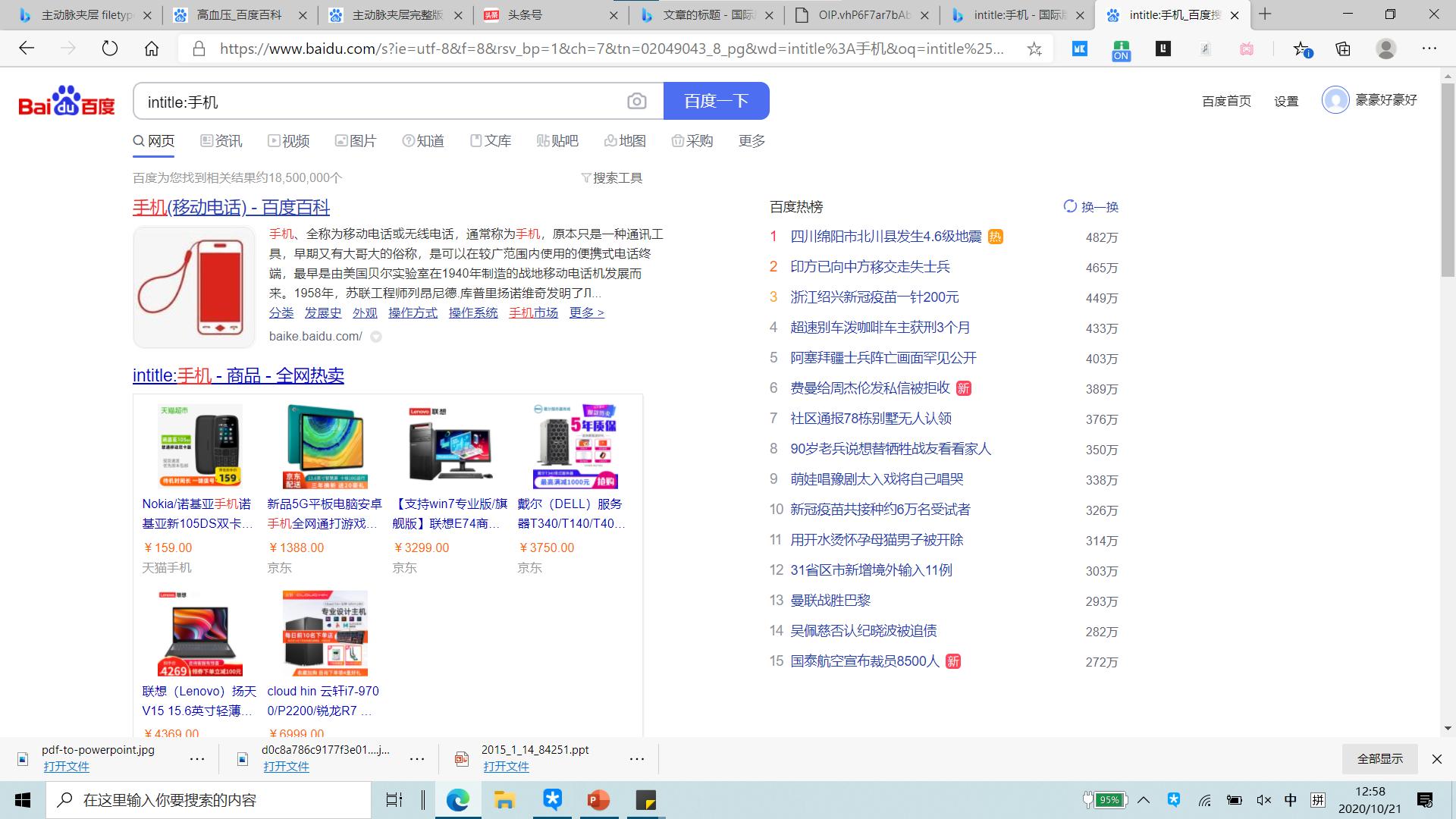
Task: Click the chevron next to baike.baidu.com
Action: pyautogui.click(x=375, y=336)
